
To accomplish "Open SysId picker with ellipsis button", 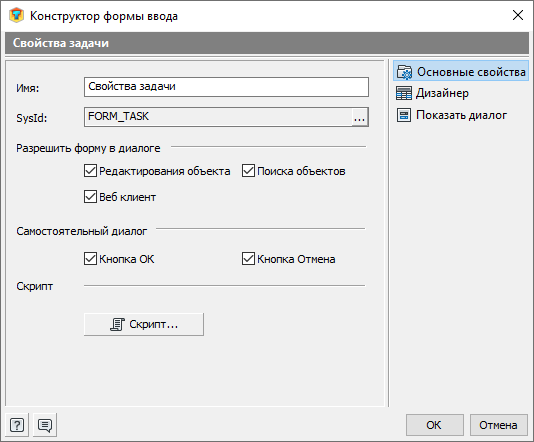I will point(360,117).
